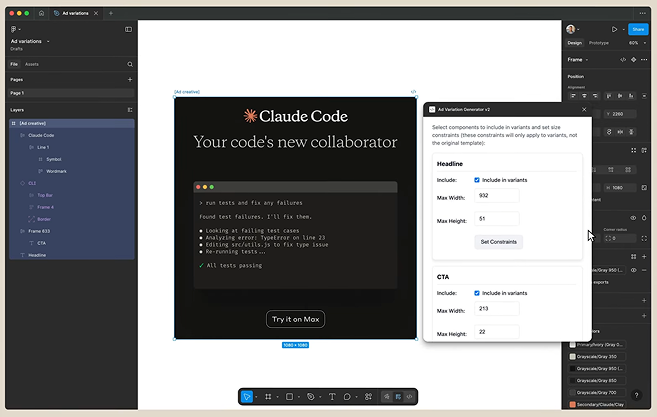Select the Text tool

pos(332,396)
